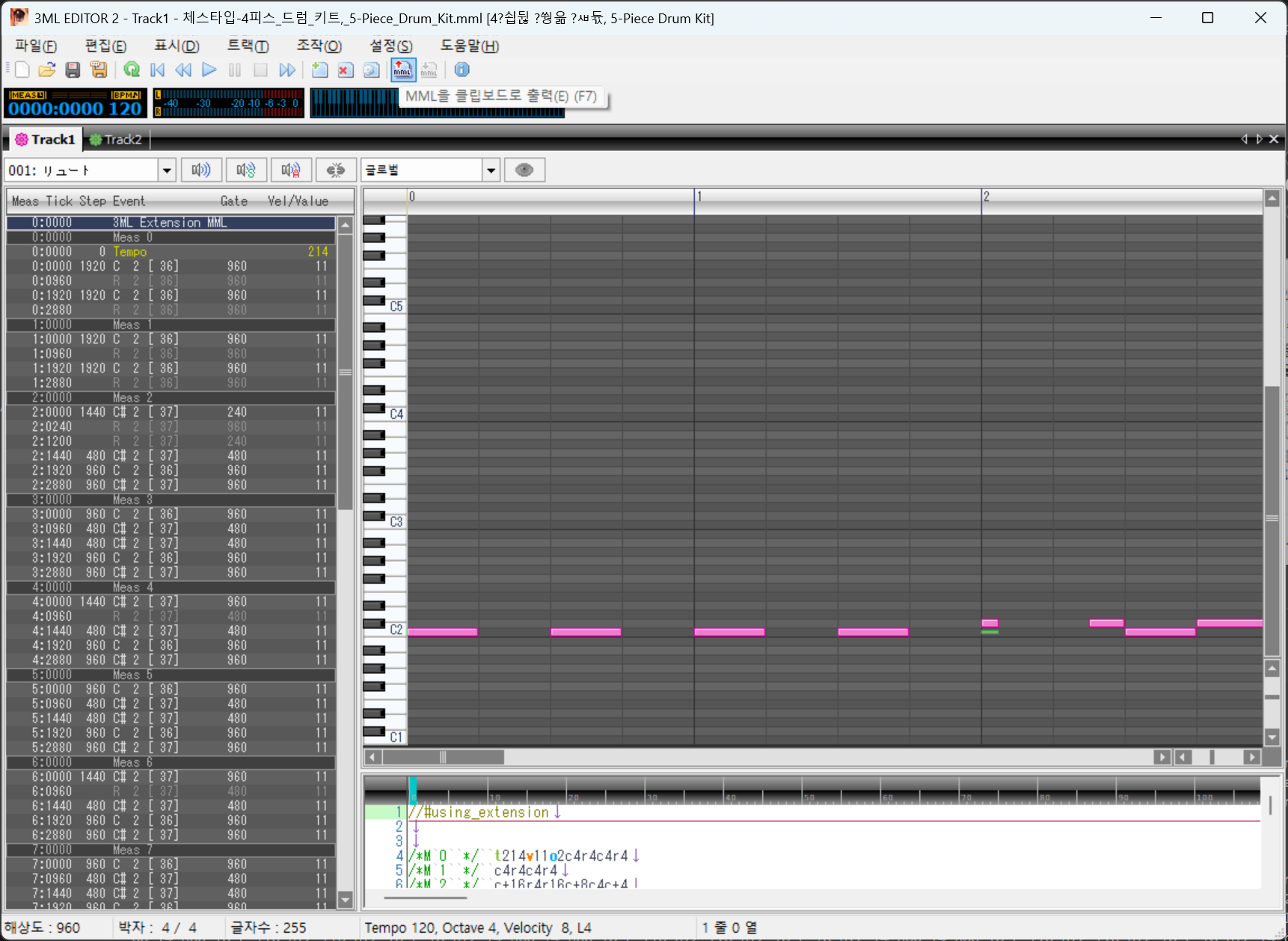1288x941 pixels.
Task: Open the 표시(D) menu
Action: click(177, 46)
